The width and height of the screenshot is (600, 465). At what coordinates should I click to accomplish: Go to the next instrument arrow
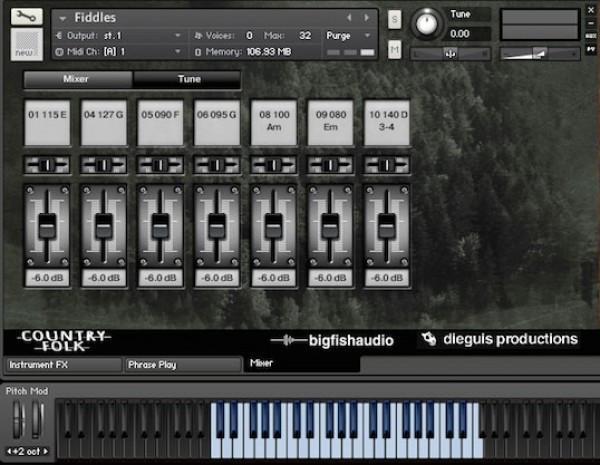coord(366,18)
